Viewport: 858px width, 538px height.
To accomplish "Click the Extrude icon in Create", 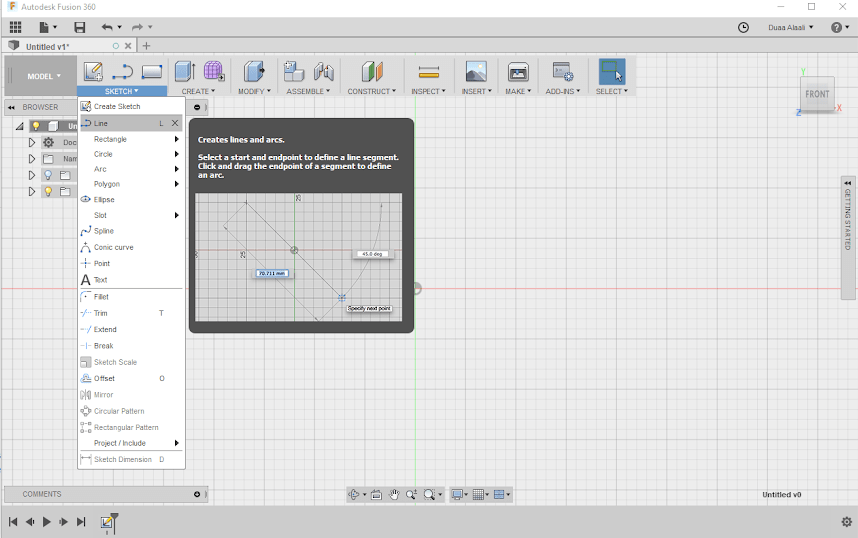I will tap(185, 72).
